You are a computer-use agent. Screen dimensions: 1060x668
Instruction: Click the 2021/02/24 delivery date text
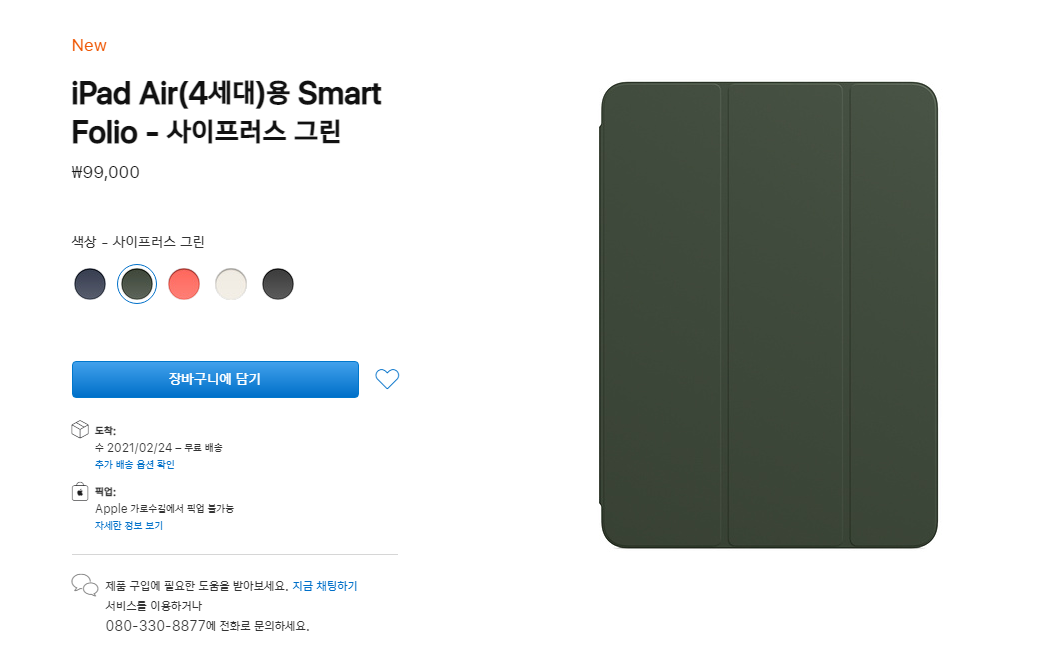[x=139, y=448]
